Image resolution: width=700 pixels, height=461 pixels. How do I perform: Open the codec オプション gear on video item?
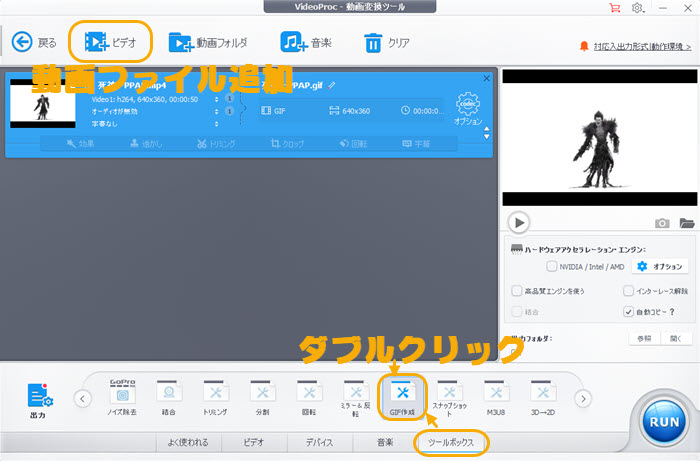click(467, 105)
